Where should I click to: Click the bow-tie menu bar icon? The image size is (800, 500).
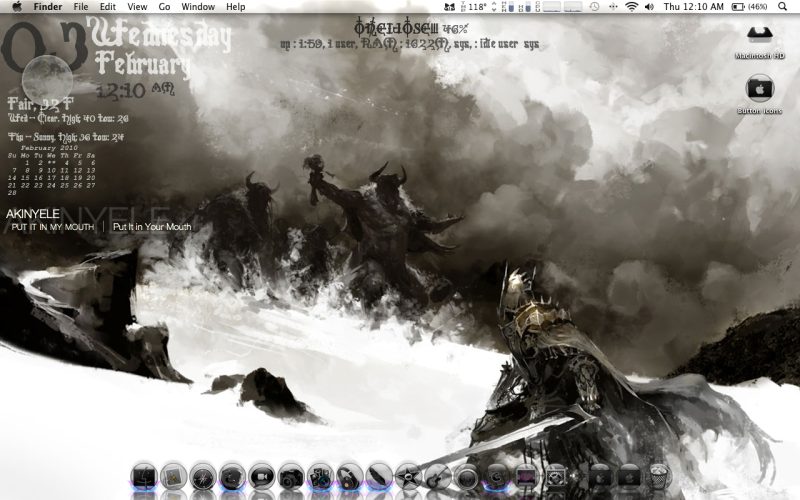[x=449, y=7]
